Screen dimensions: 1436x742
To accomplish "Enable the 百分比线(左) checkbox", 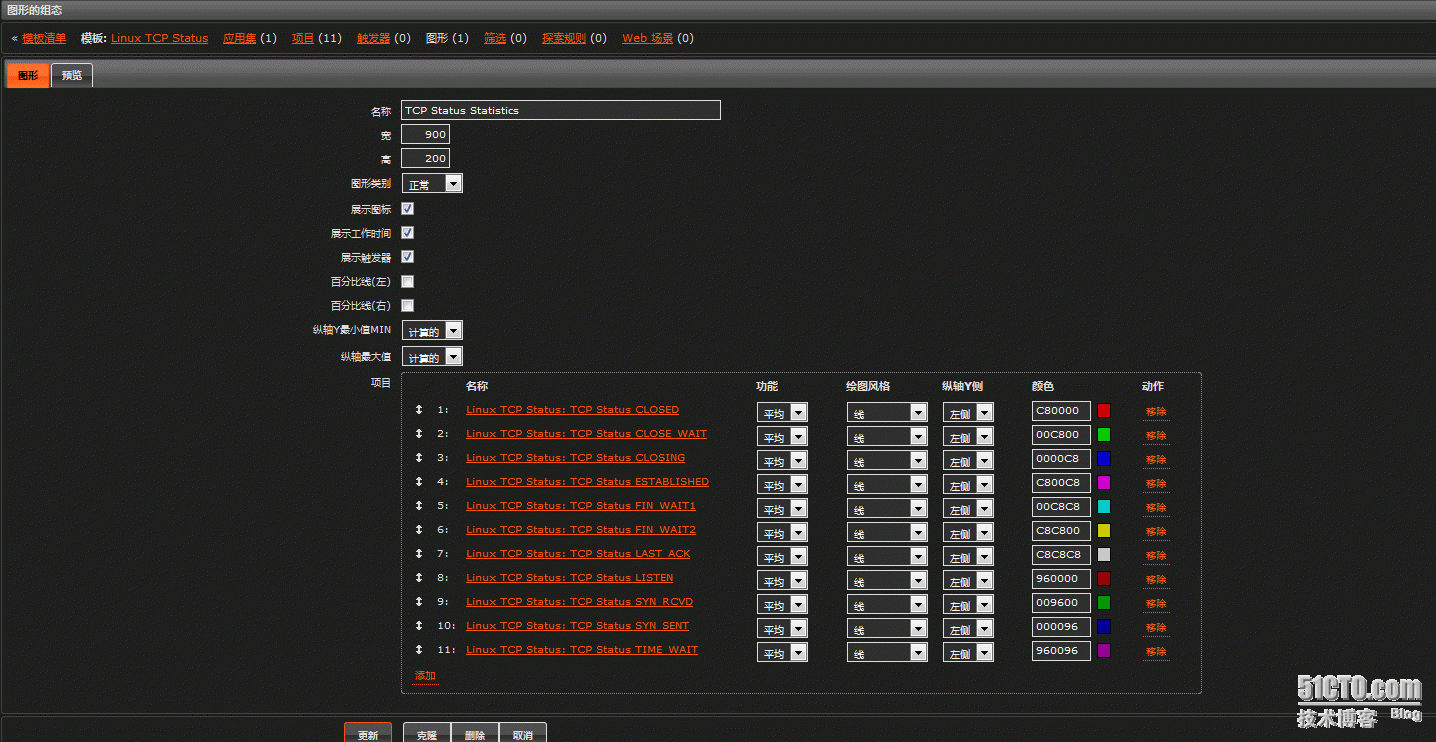I will pyautogui.click(x=408, y=282).
